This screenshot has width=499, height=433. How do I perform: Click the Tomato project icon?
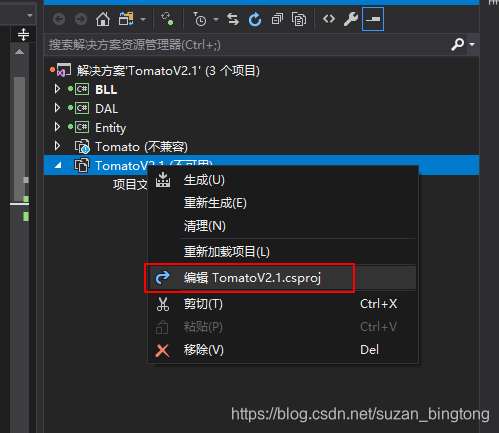(82, 146)
